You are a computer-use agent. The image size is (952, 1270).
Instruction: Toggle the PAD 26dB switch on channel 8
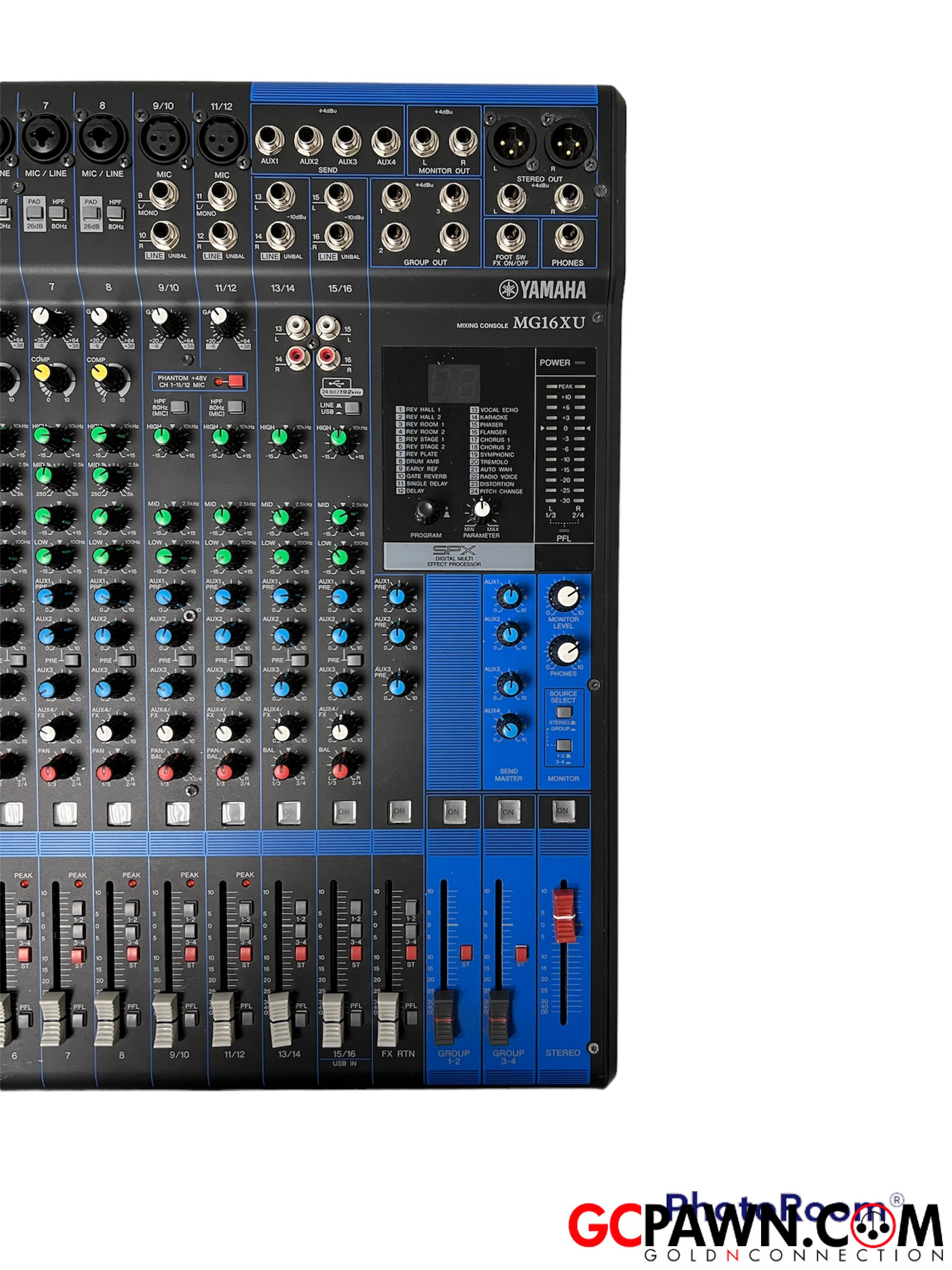coord(90,214)
